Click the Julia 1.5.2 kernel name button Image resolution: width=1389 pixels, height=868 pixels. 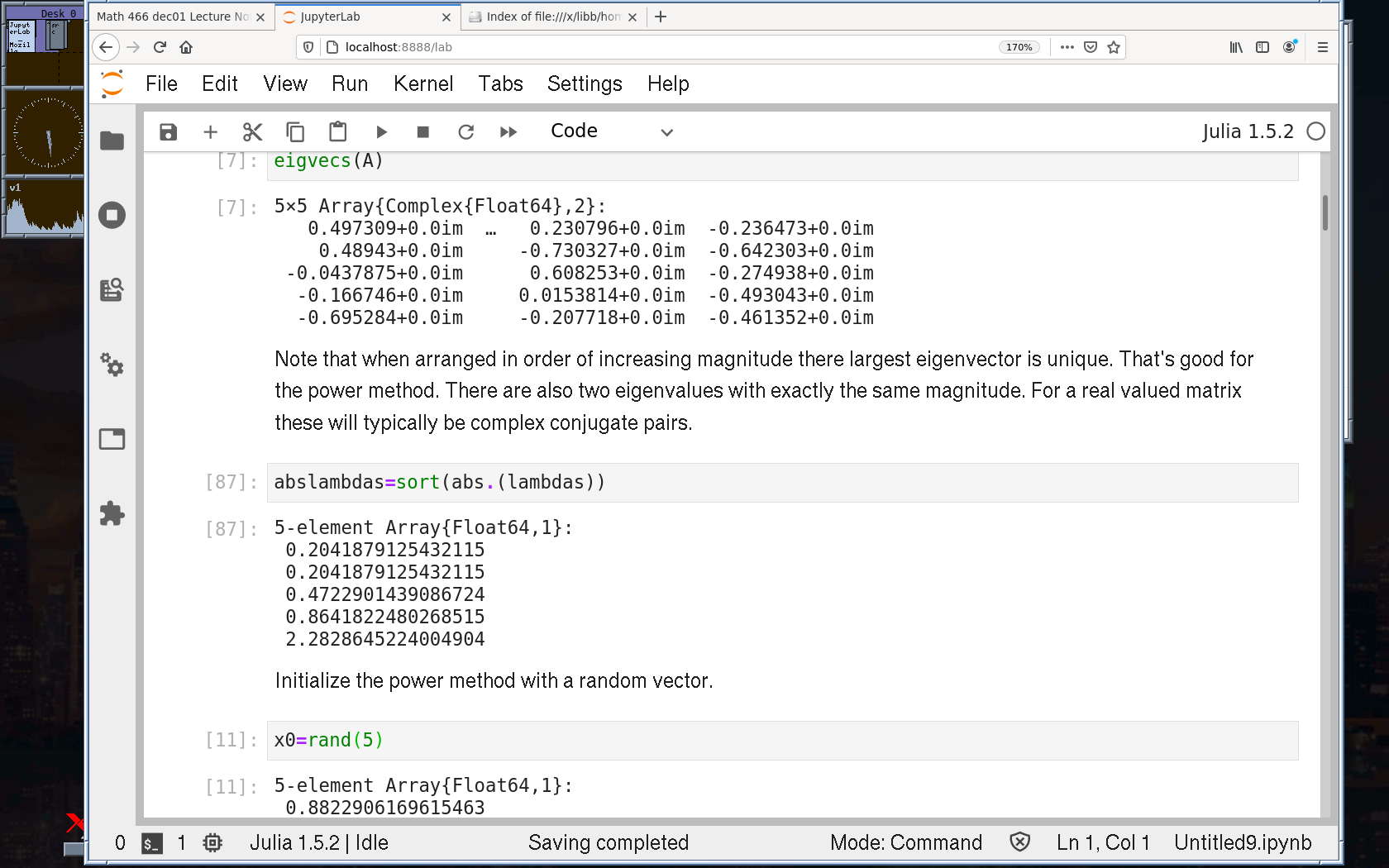(x=1247, y=132)
